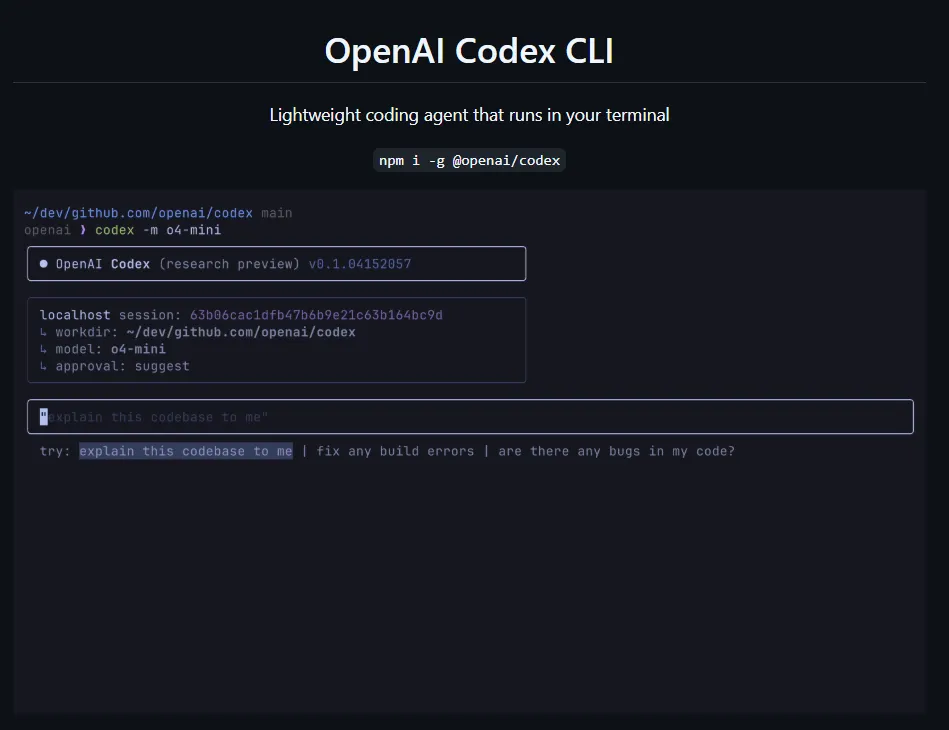This screenshot has height=730, width=949.
Task: Select the highlighted 'explain this codebase to me' suggestion
Action: pyautogui.click(x=186, y=451)
